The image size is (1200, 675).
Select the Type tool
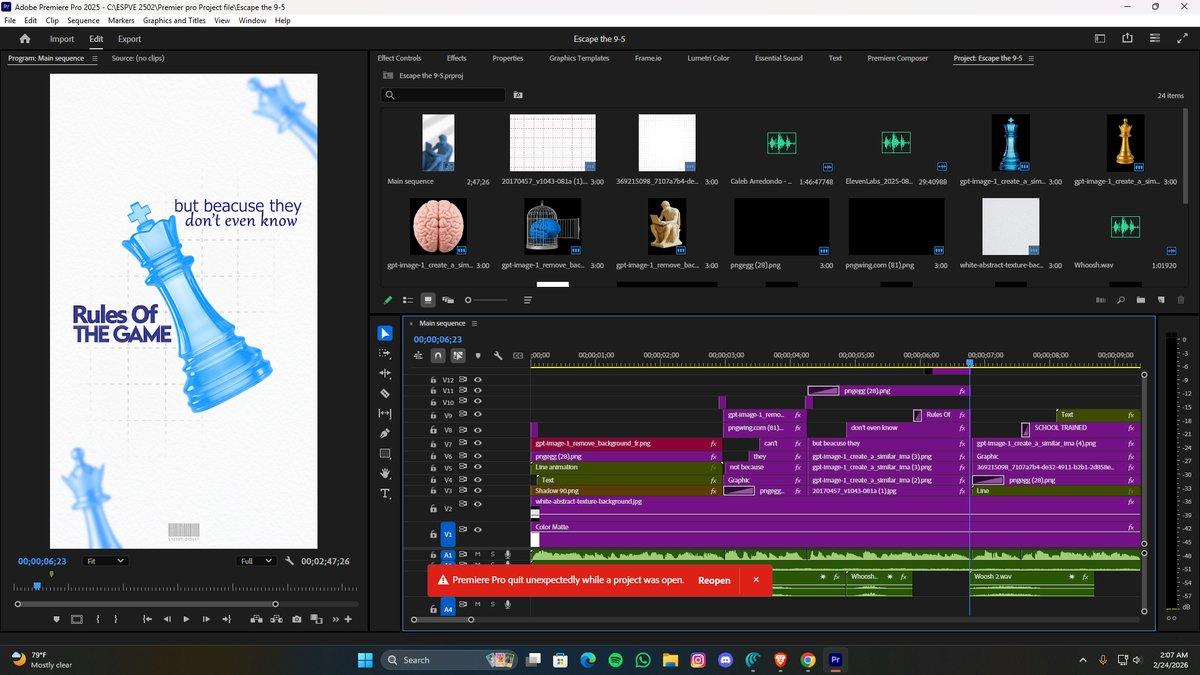pyautogui.click(x=385, y=494)
